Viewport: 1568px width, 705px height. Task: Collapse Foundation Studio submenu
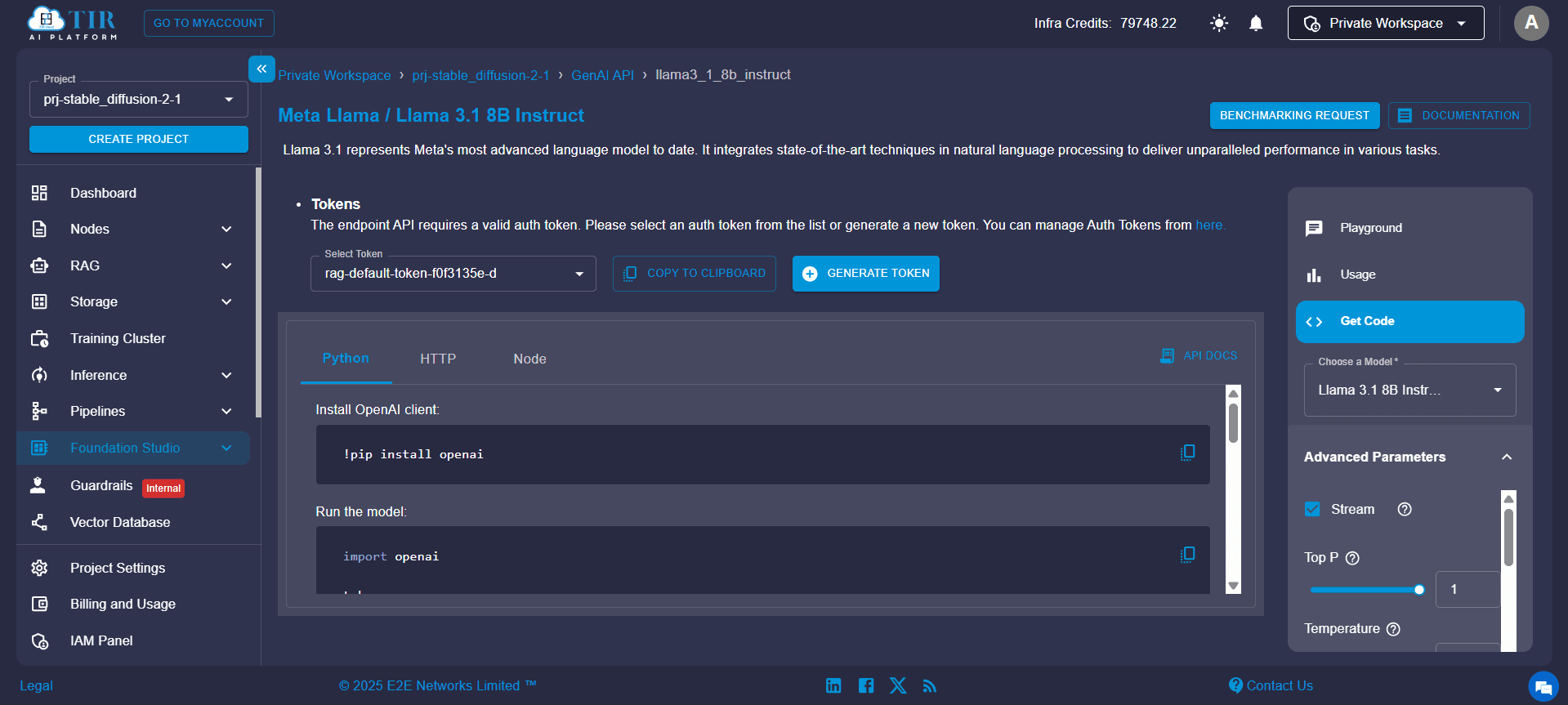(x=226, y=448)
